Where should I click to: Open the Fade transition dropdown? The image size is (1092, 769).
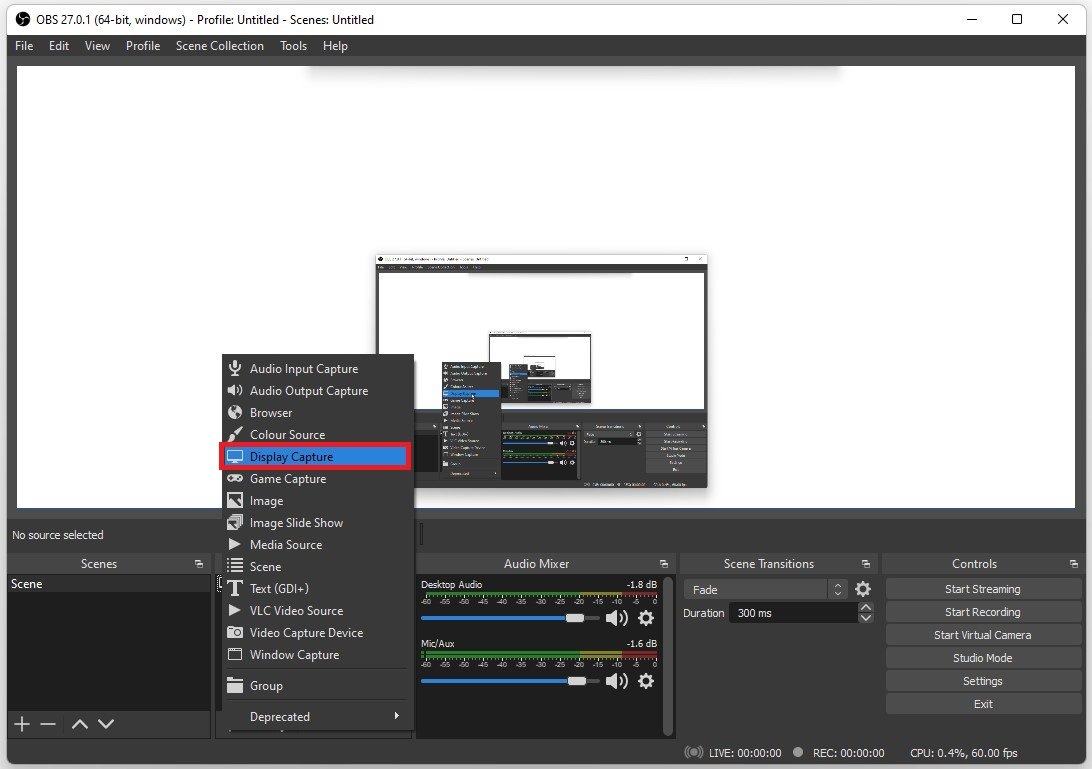point(765,590)
